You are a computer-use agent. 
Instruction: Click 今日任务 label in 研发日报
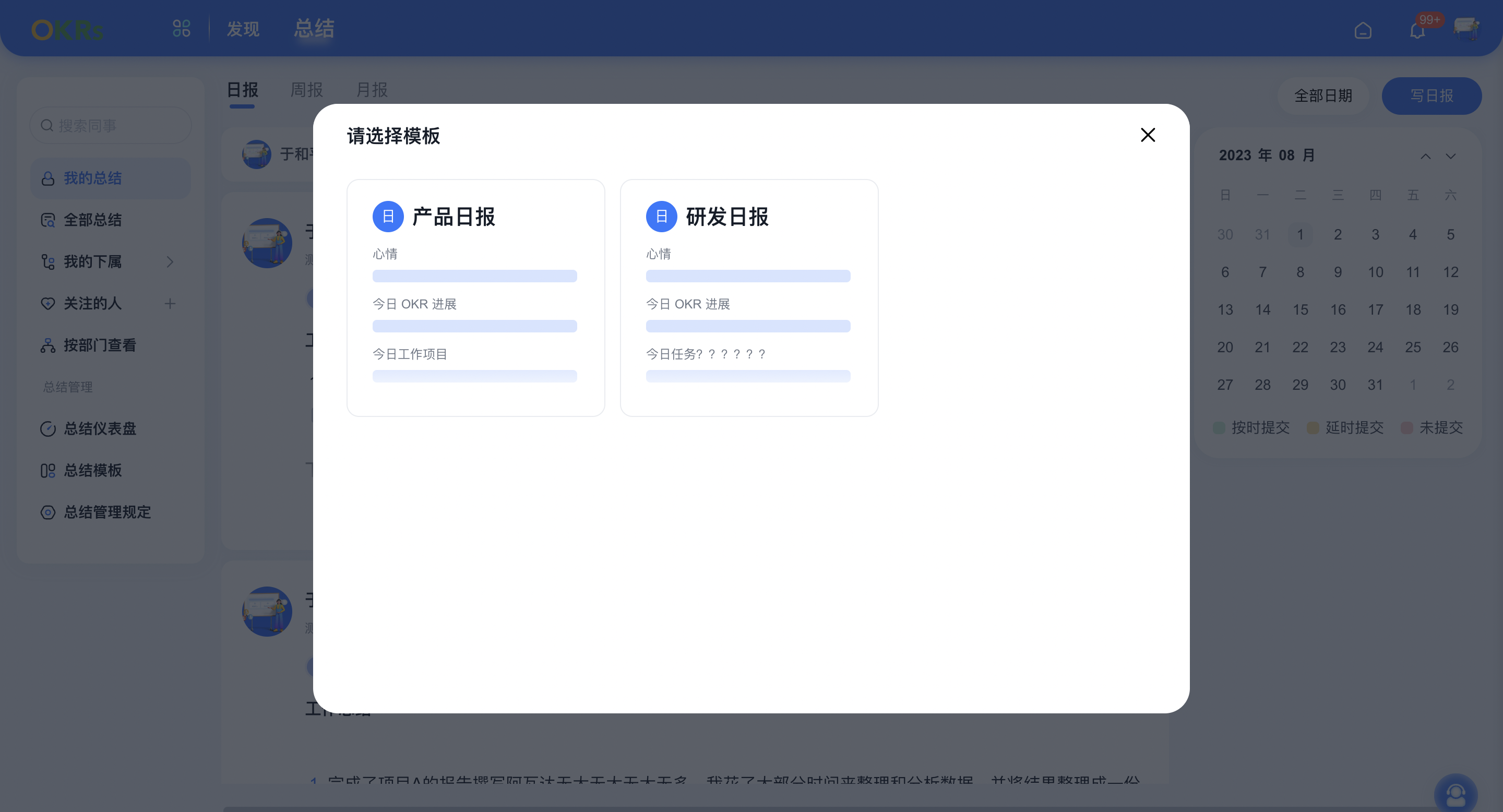[706, 354]
